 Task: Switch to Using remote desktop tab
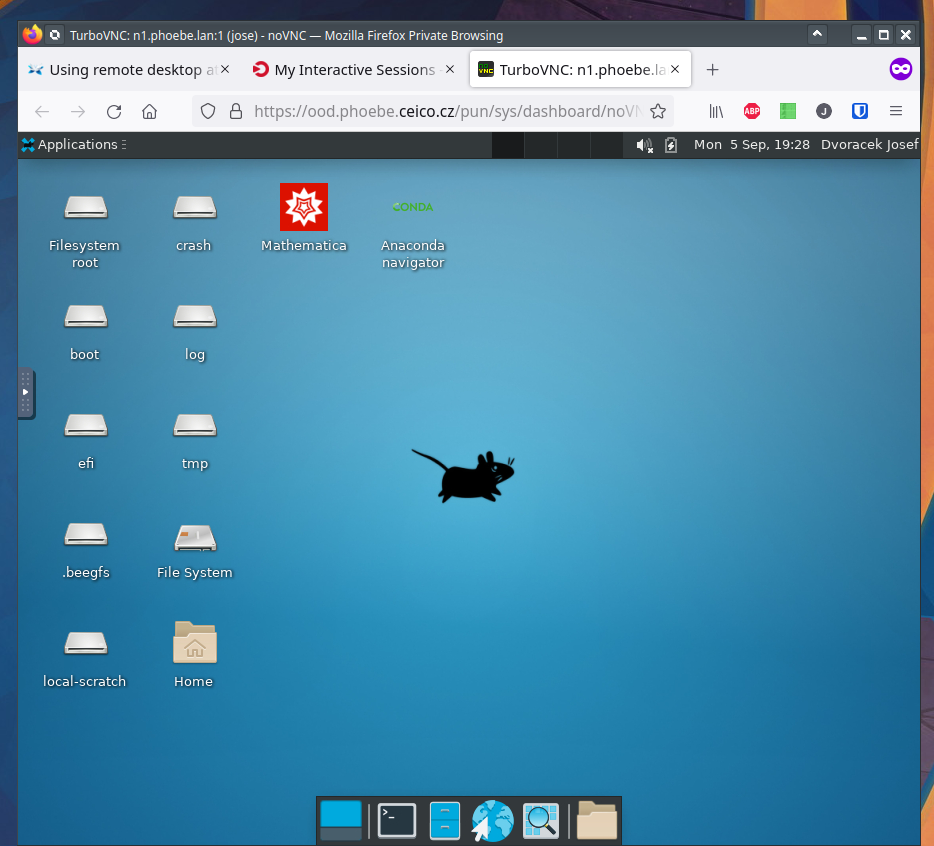point(126,70)
